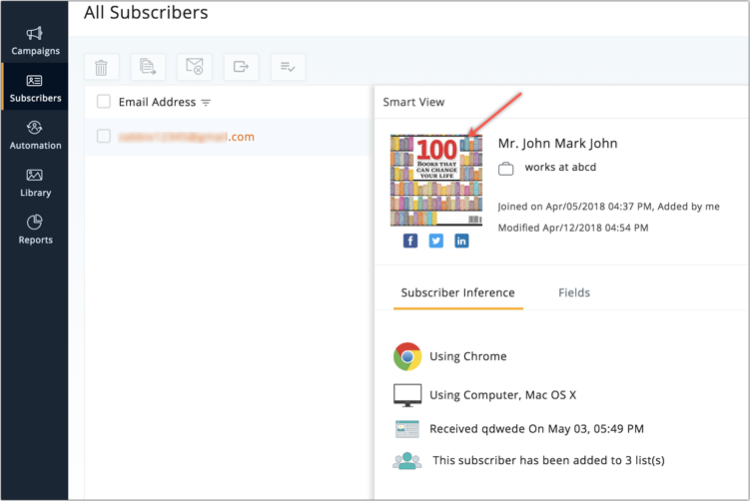Click the Using Chrome text

pos(468,356)
